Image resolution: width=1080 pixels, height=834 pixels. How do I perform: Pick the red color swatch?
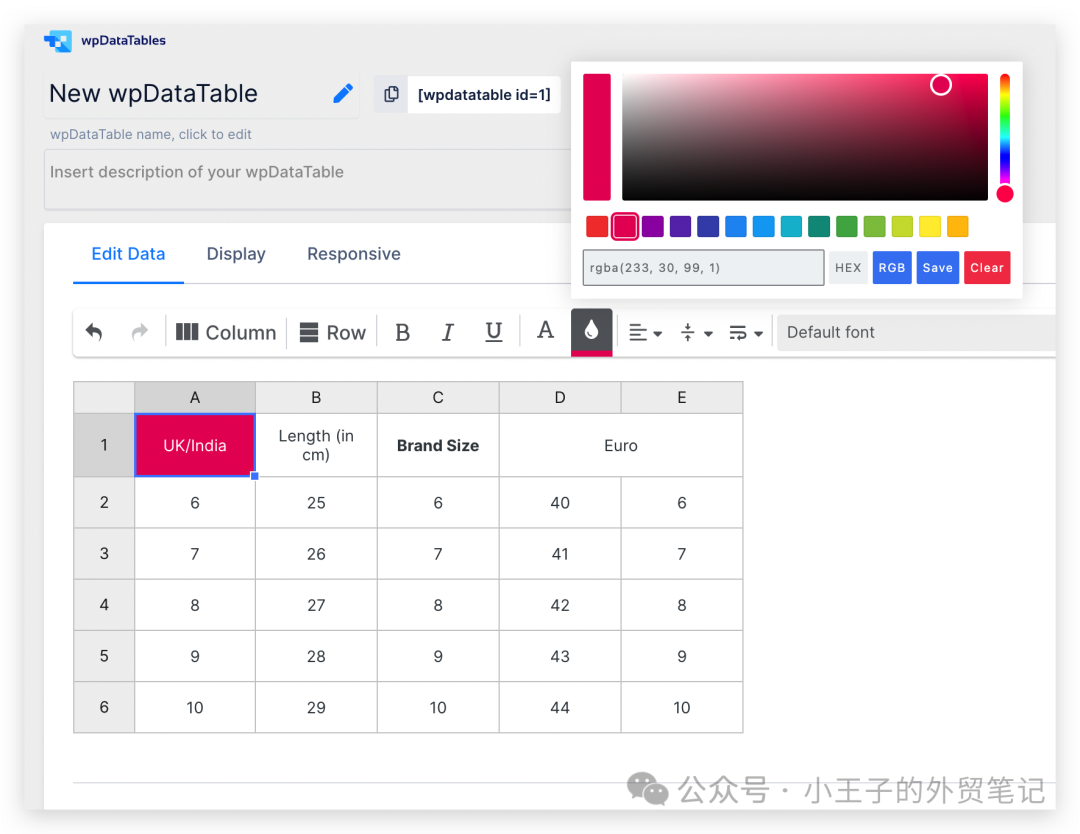click(596, 227)
